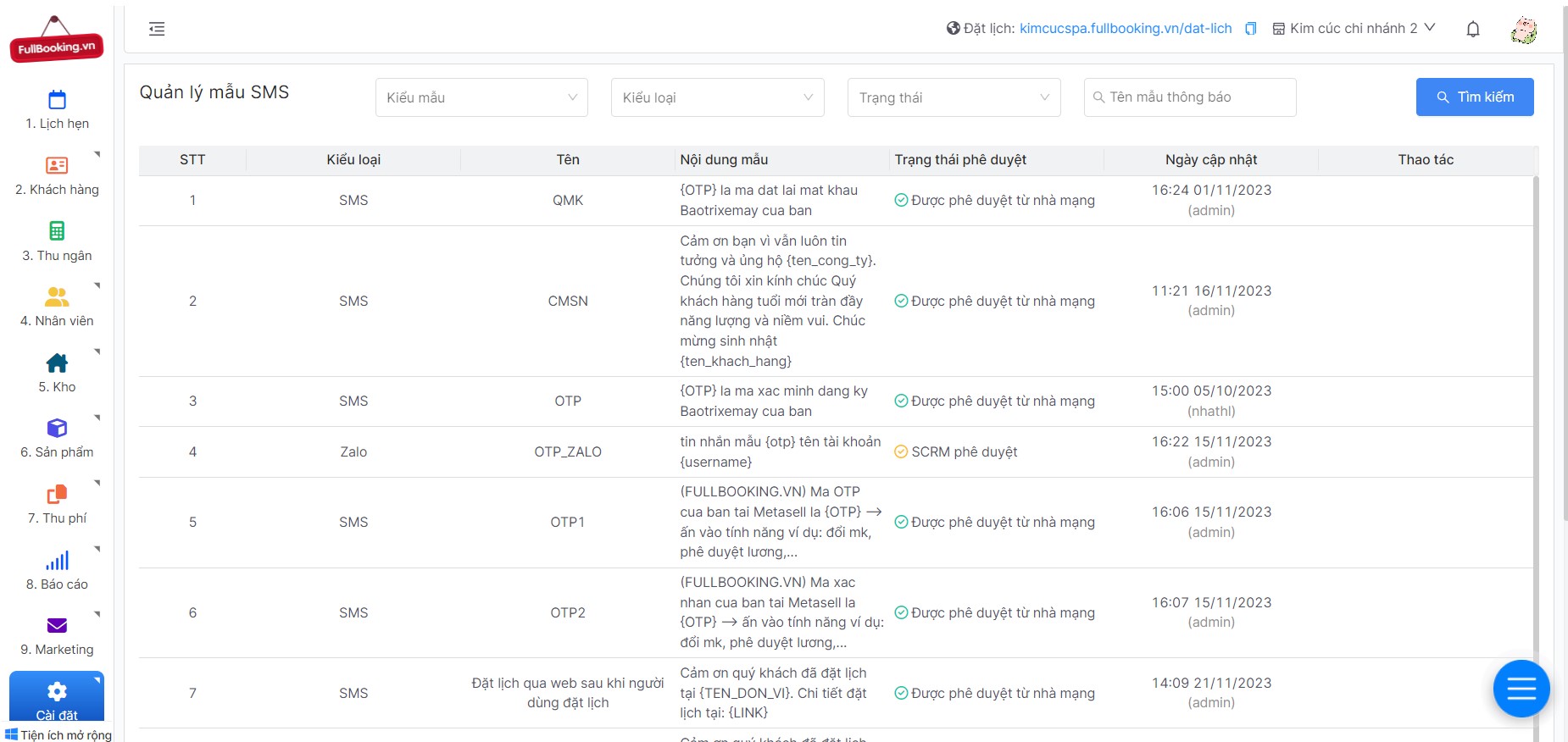Open notifications bell icon
Image resolution: width=1568 pixels, height=742 pixels.
[1473, 29]
